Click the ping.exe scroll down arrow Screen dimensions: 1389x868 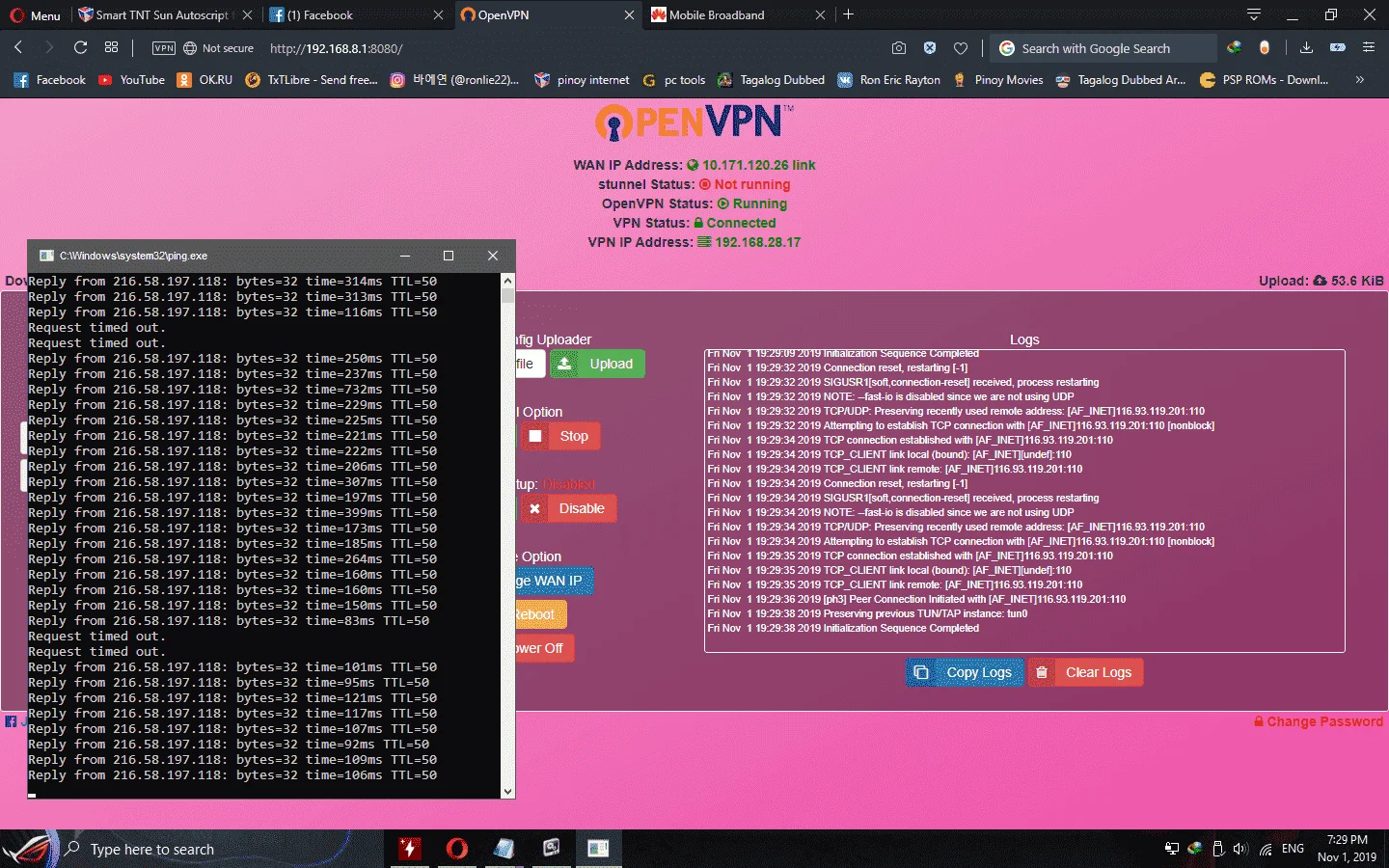(507, 792)
